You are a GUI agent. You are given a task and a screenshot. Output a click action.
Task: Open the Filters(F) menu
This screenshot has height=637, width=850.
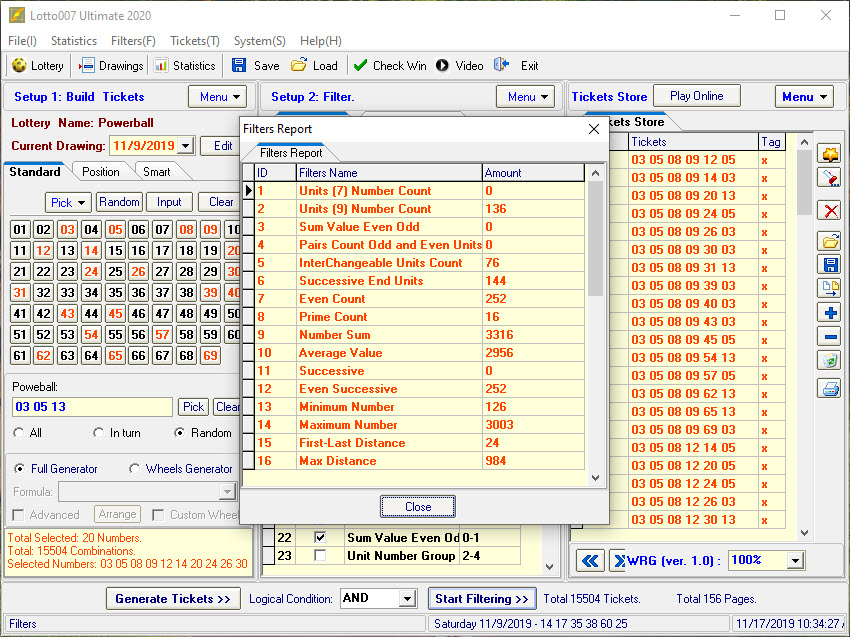coord(133,41)
